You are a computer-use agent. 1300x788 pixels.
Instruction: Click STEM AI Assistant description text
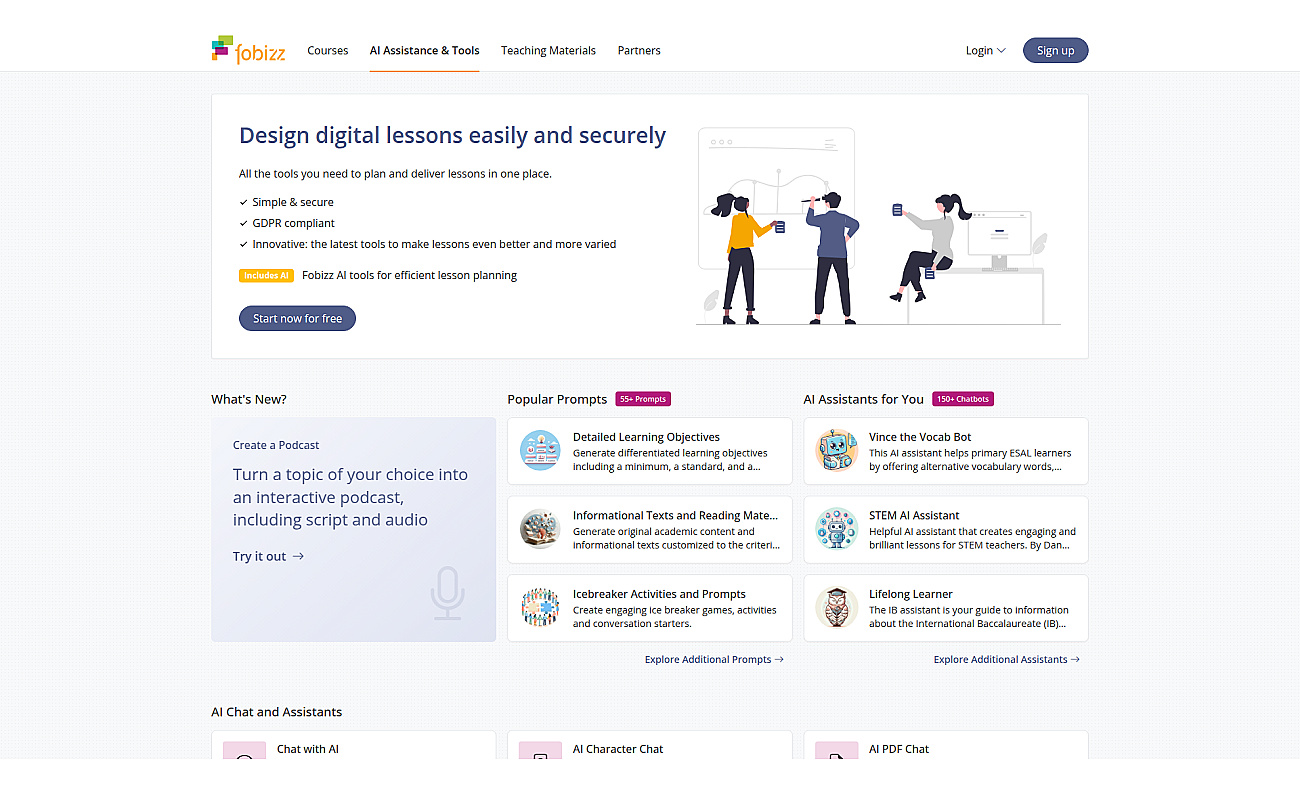click(972, 538)
